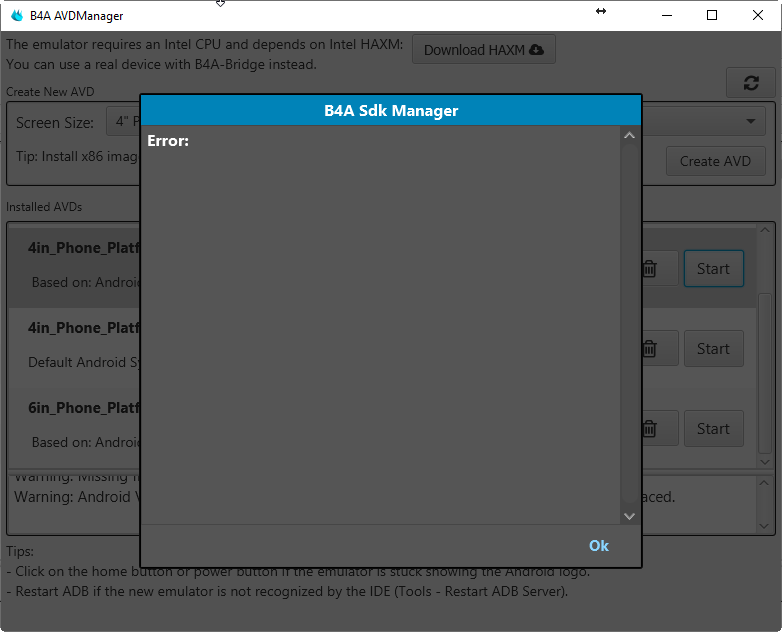Minimize the B4A AVDManager window

pyautogui.click(x=667, y=15)
